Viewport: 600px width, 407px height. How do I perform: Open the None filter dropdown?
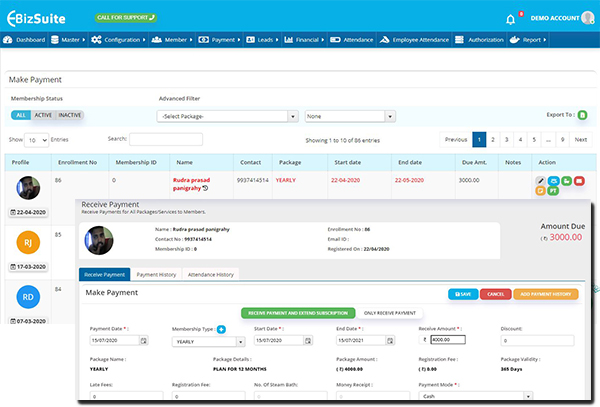(x=350, y=116)
